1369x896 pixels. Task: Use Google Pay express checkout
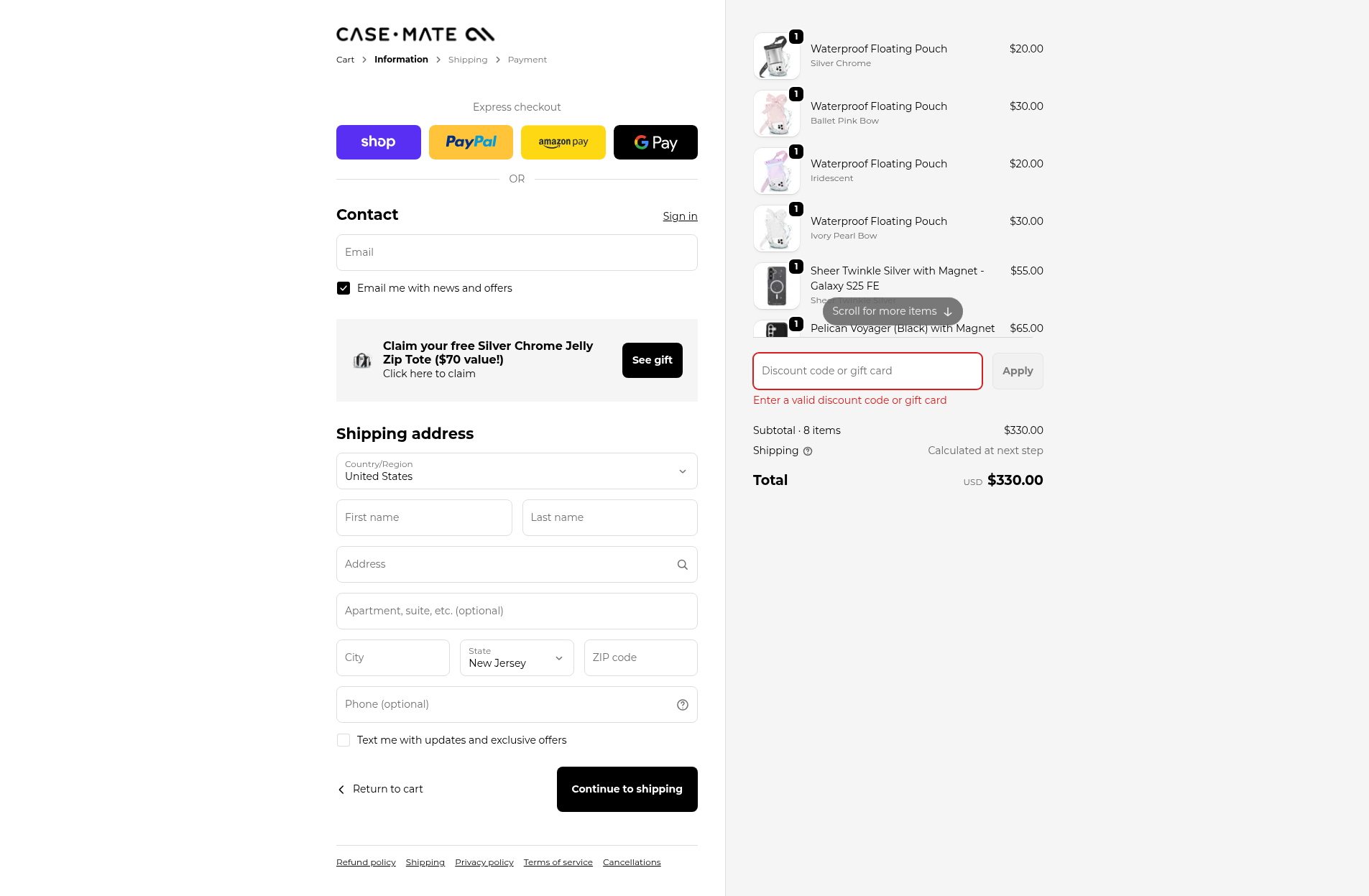pyautogui.click(x=655, y=142)
